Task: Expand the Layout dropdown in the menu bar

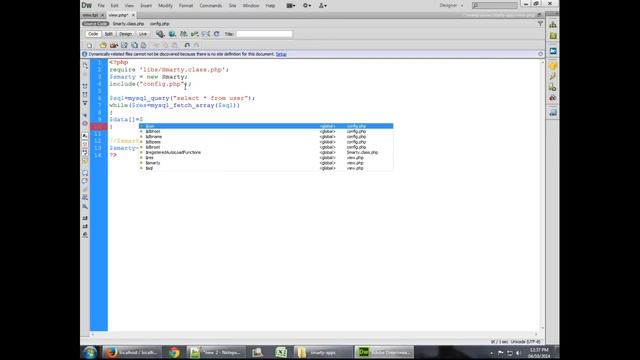Action: [x=291, y=6]
